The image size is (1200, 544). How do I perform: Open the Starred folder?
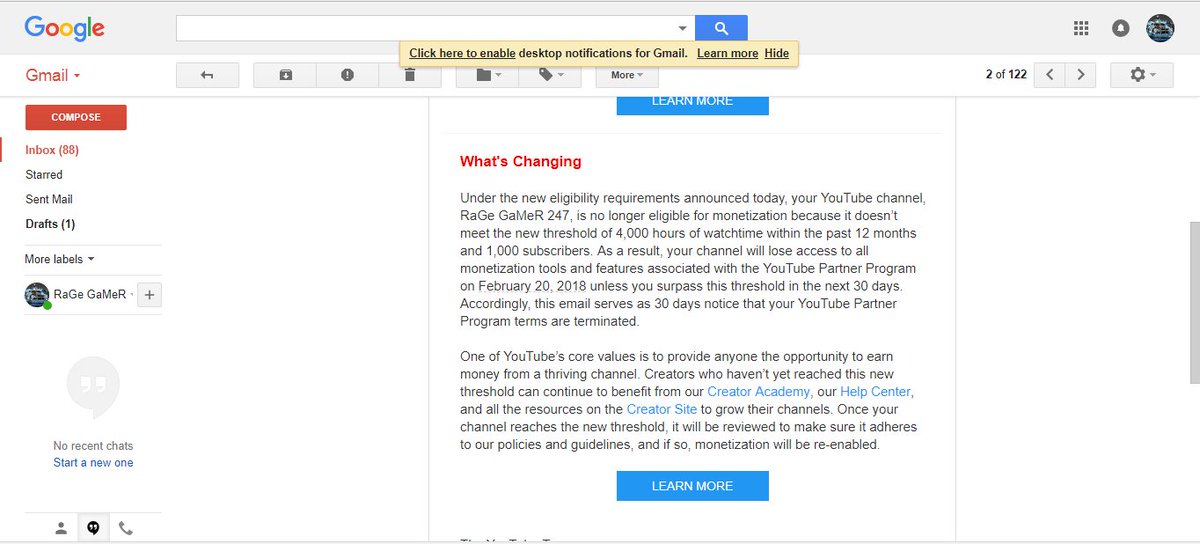point(44,174)
